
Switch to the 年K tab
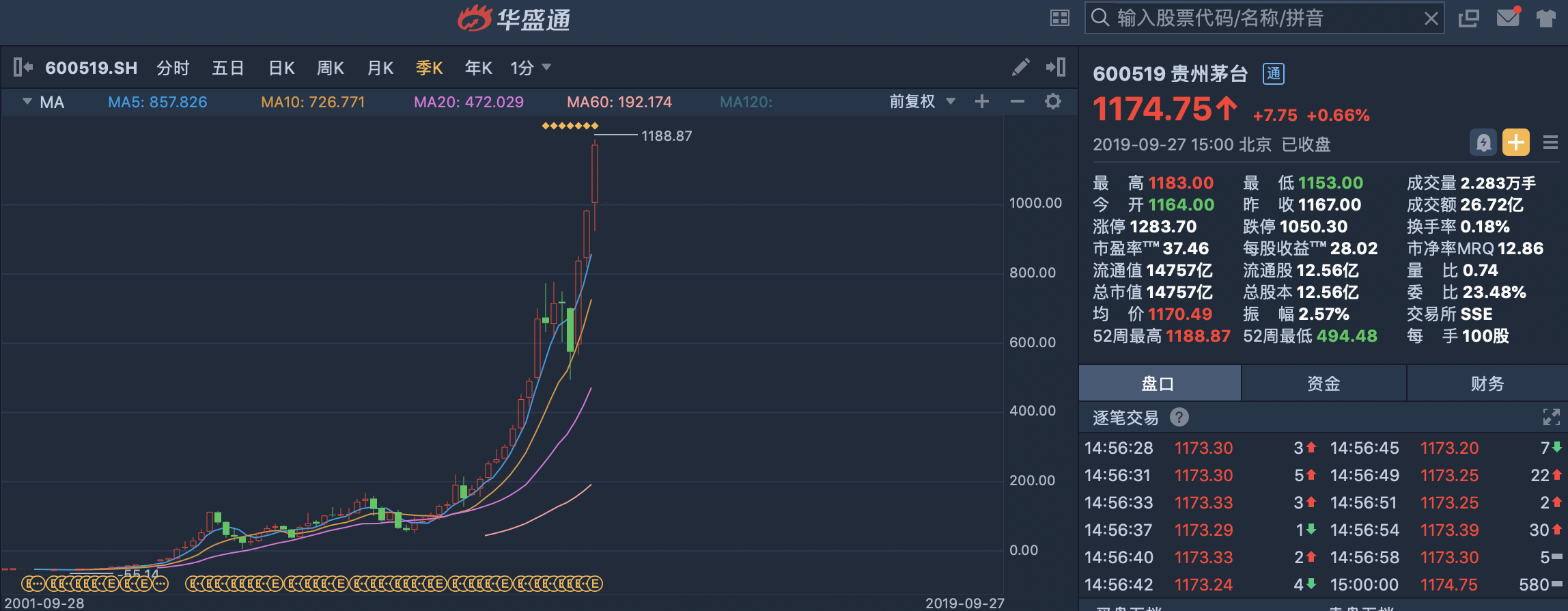(479, 68)
